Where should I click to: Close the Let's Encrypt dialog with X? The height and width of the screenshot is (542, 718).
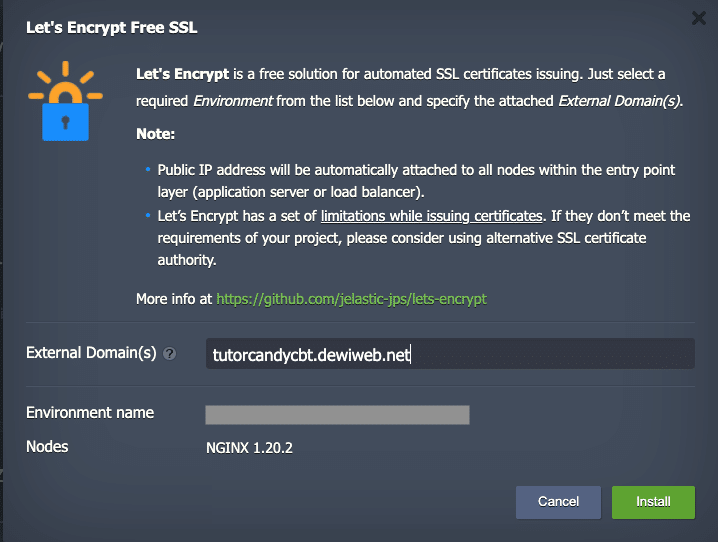tap(698, 18)
